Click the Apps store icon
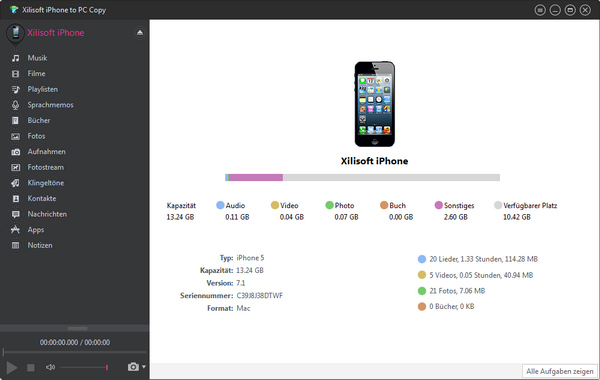The image size is (600, 380). 15,230
